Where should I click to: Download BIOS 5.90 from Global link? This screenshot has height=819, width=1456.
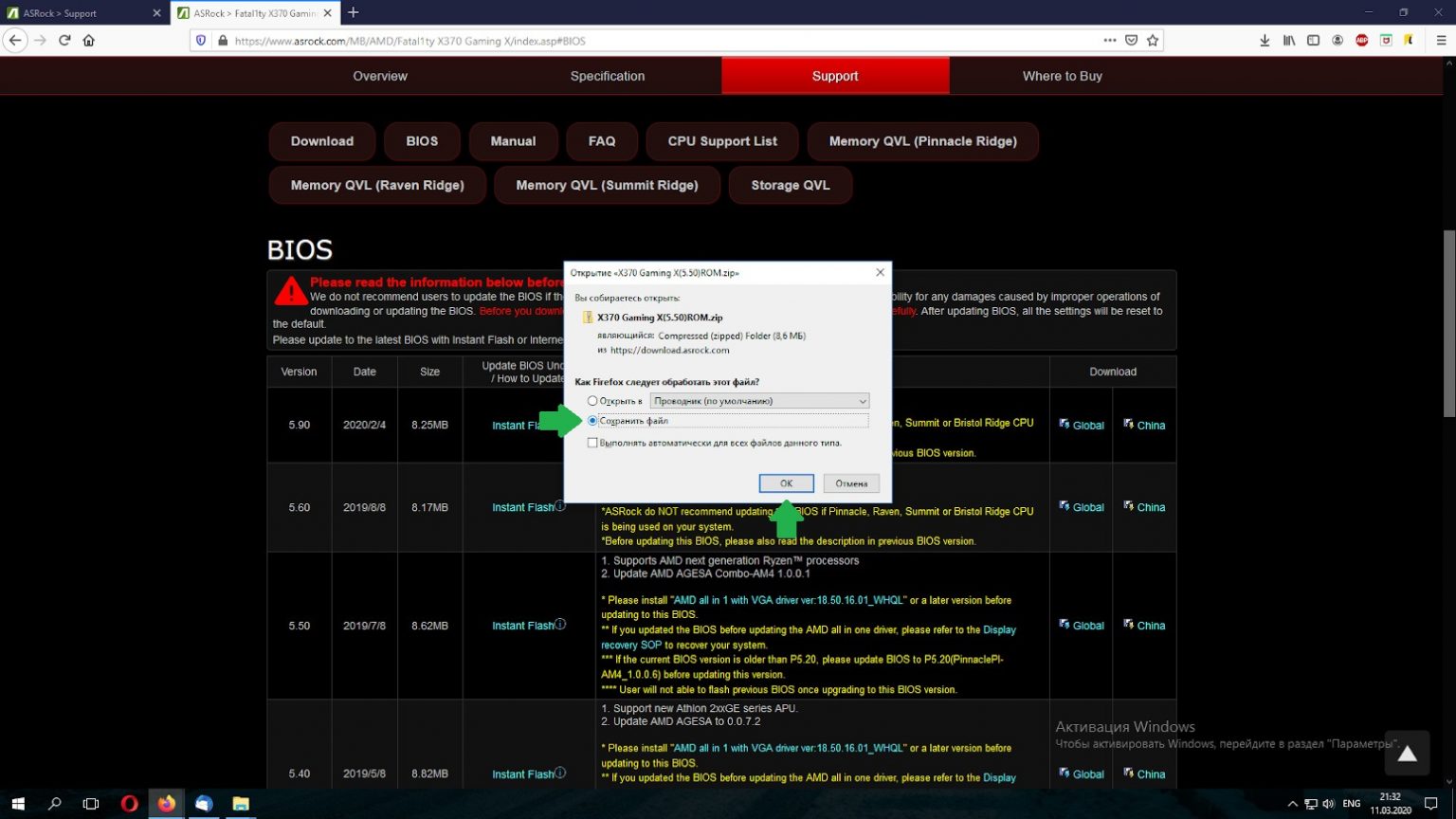pyautogui.click(x=1082, y=426)
